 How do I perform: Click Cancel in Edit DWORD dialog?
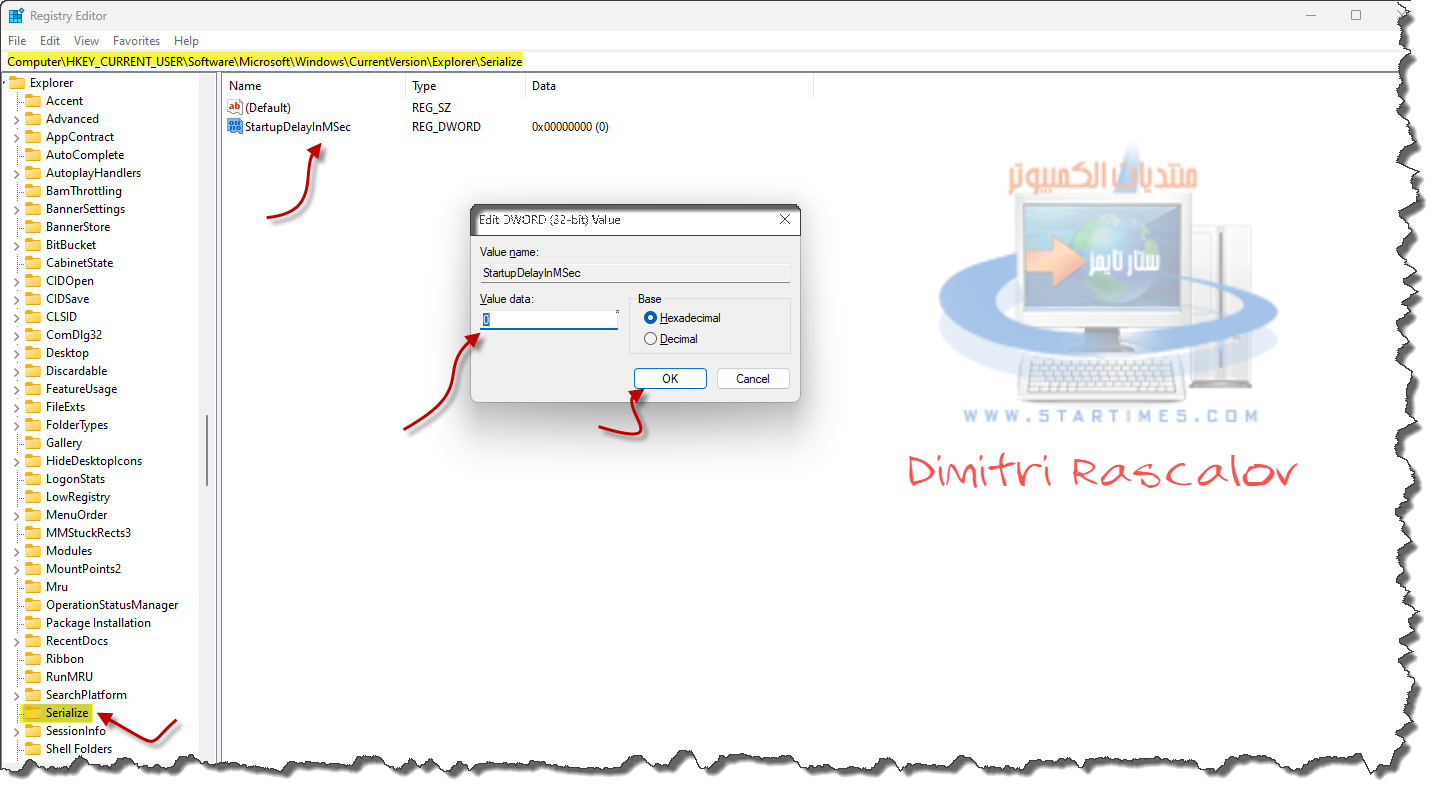[x=752, y=379]
